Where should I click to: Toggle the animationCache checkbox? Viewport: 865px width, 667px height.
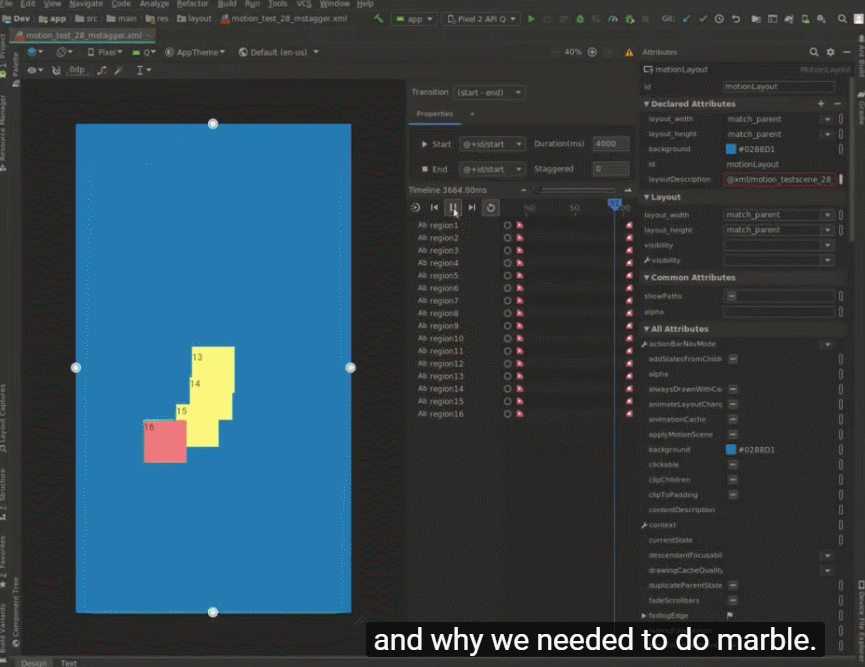[733, 419]
